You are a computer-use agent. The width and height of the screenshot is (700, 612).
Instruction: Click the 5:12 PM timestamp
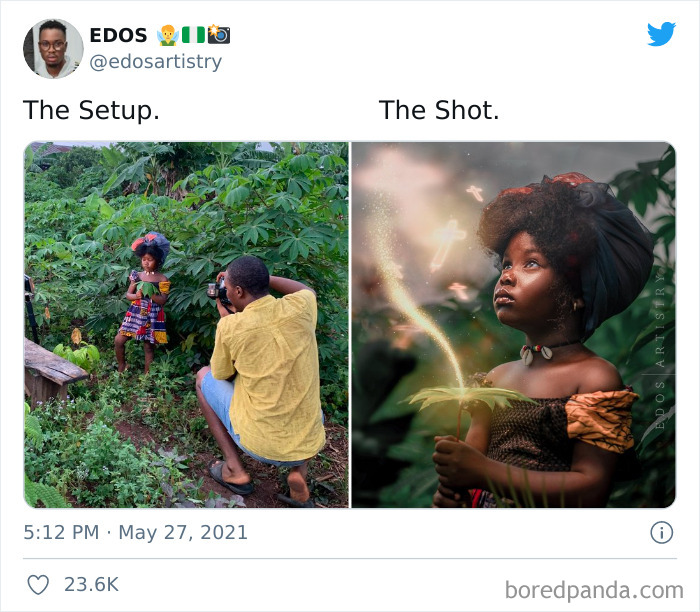(61, 532)
